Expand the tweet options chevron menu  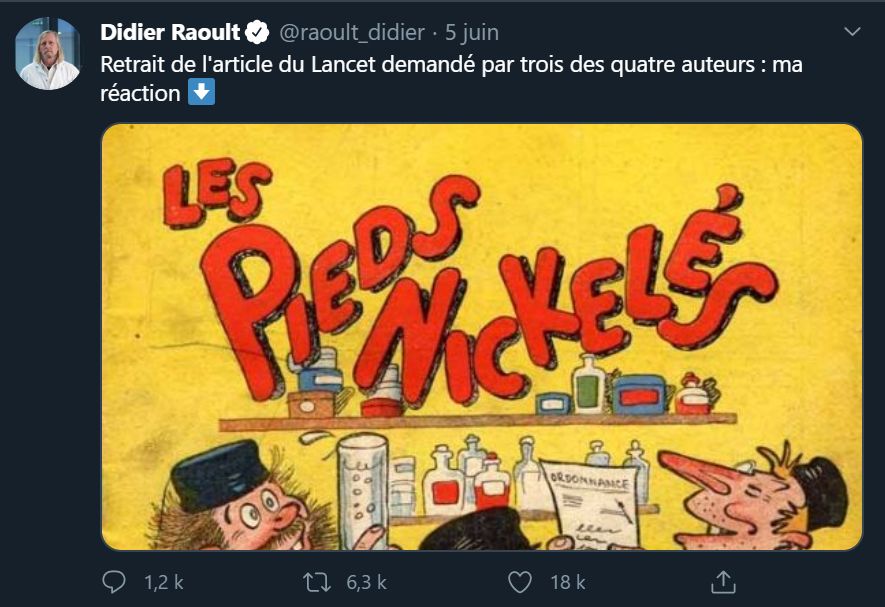852,33
